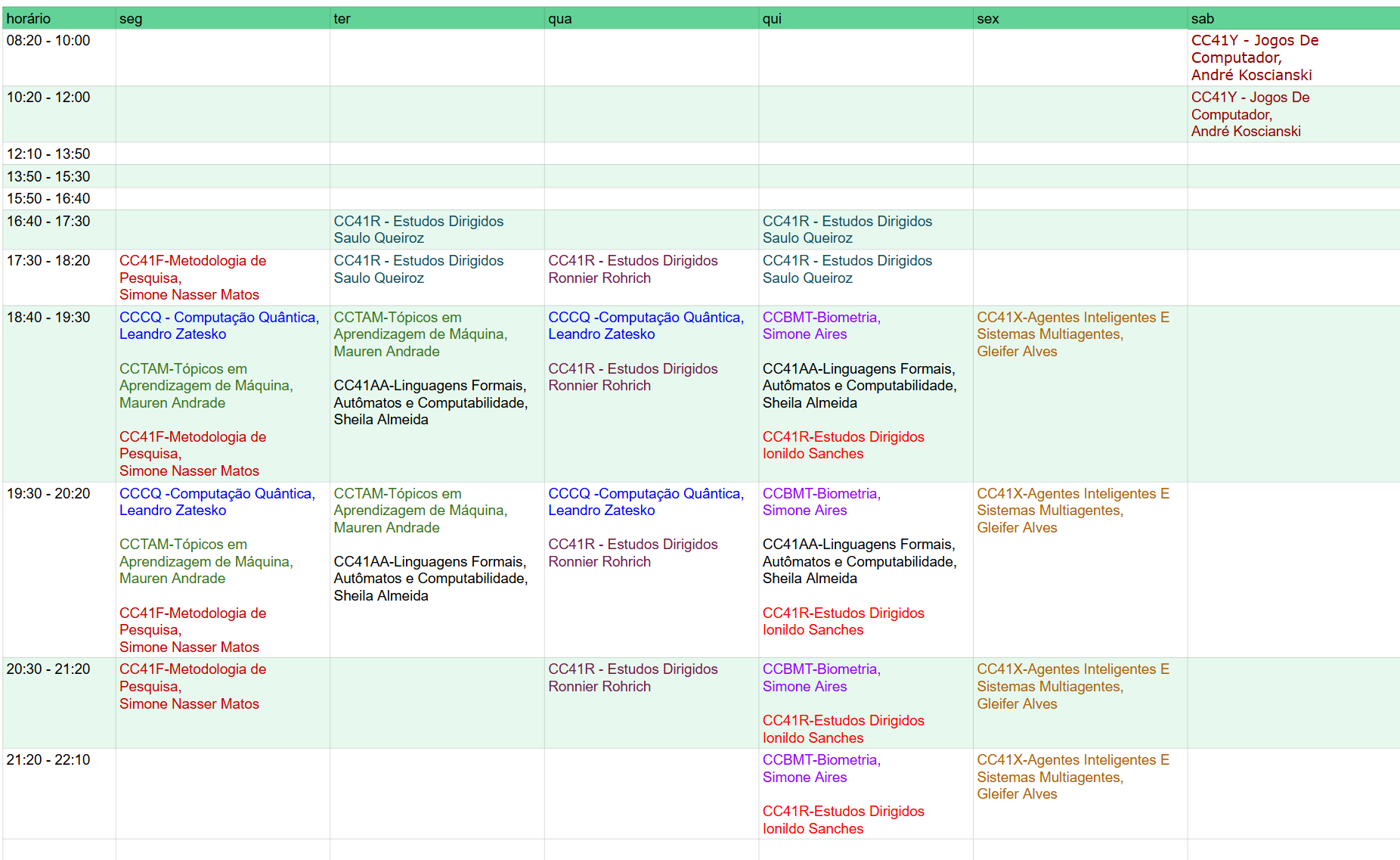Click the "qui" column header
This screenshot has width=1400, height=860.
pyautogui.click(x=772, y=19)
